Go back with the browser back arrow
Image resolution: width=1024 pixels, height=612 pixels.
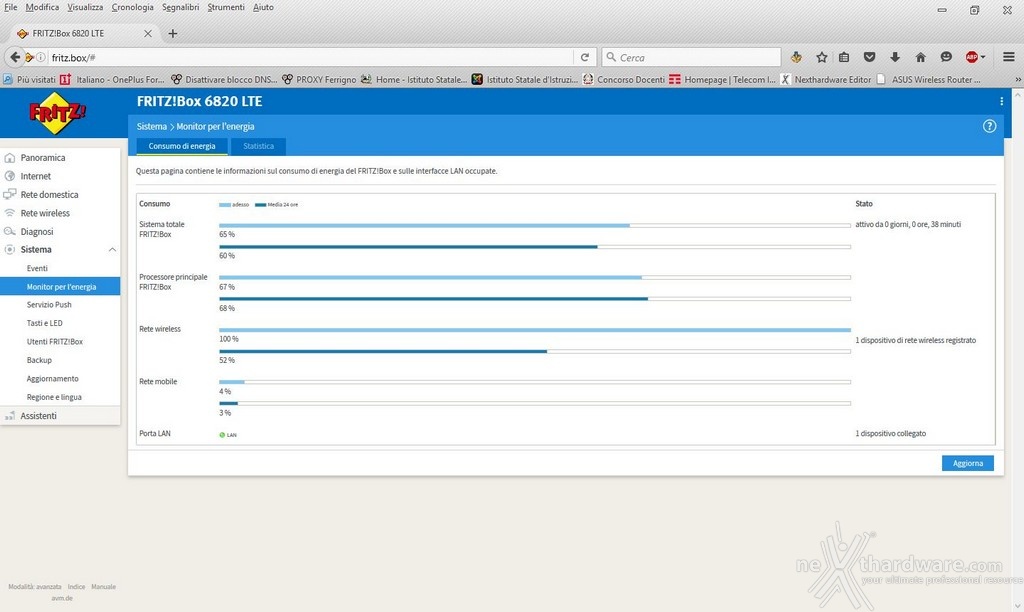pyautogui.click(x=14, y=57)
